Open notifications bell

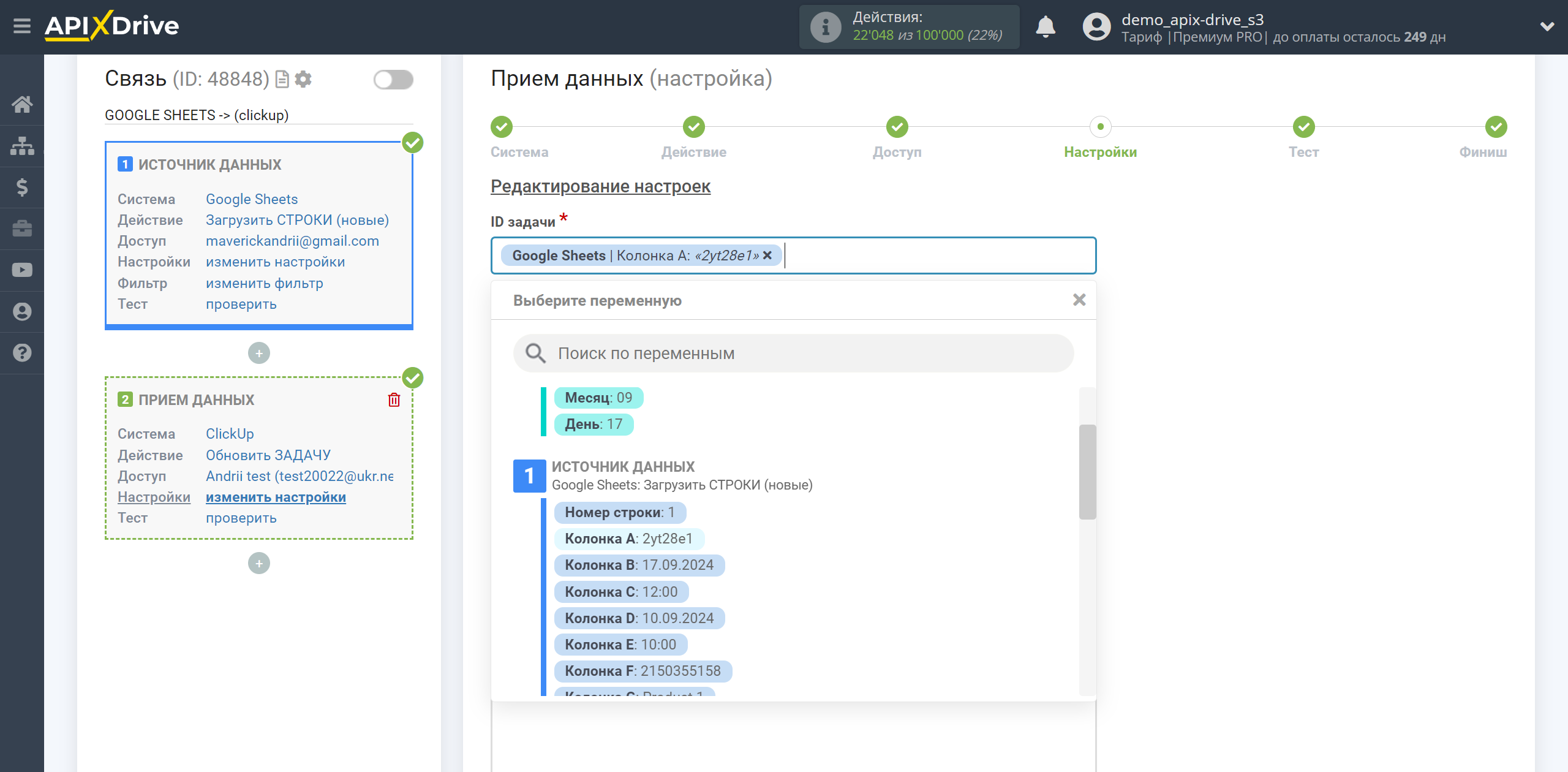(x=1045, y=27)
